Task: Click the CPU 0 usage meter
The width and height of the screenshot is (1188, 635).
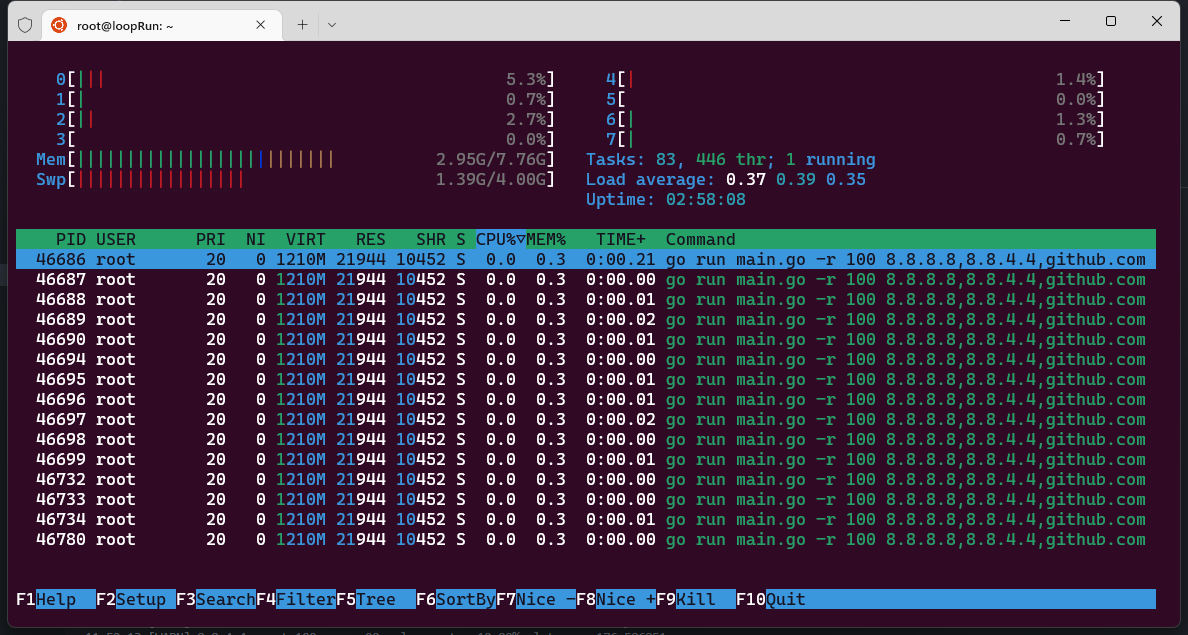Action: pos(305,80)
